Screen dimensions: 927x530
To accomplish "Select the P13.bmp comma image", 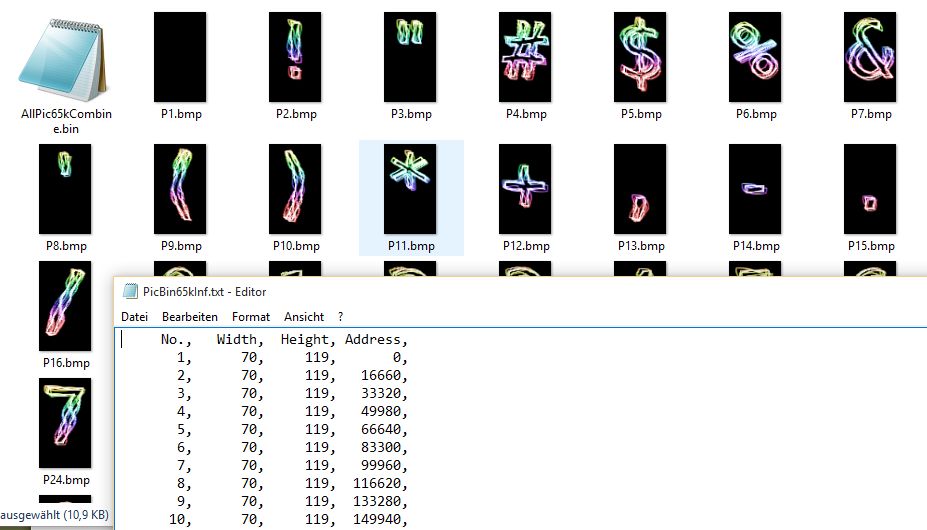I will click(640, 189).
